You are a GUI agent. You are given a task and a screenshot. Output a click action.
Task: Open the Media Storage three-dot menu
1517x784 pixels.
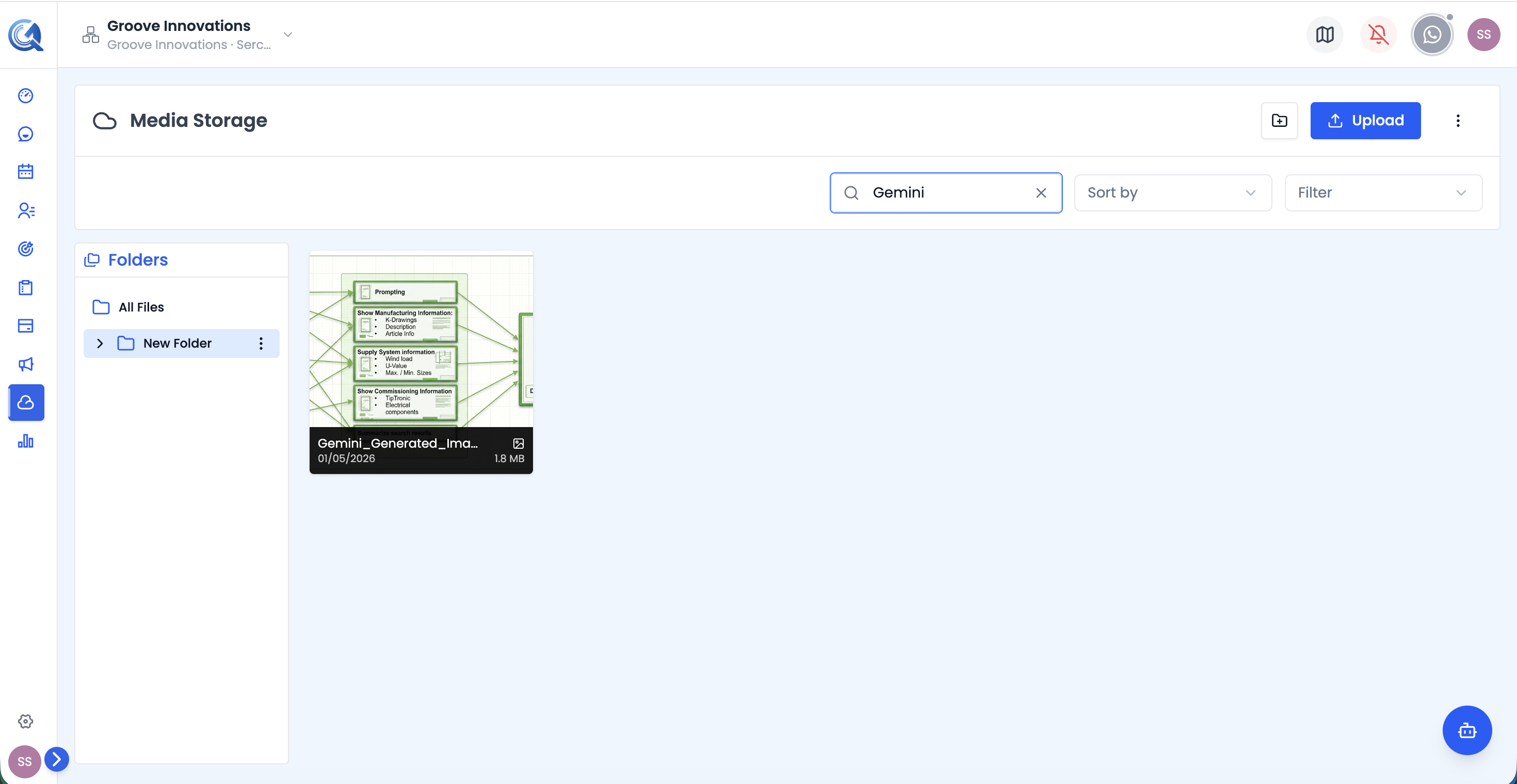pyautogui.click(x=1458, y=121)
